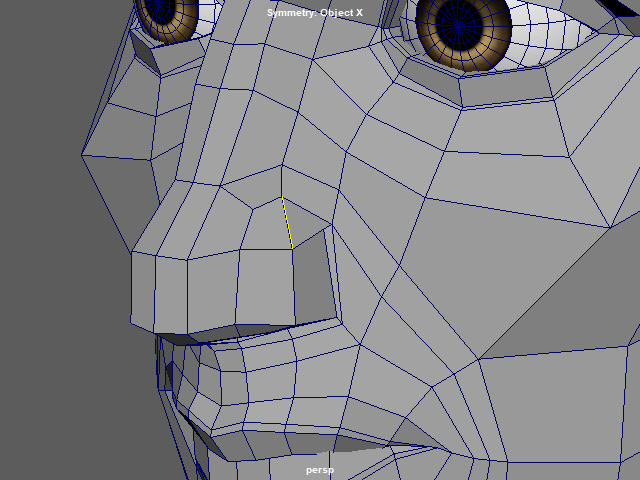Click the persp camera name label

(320, 469)
